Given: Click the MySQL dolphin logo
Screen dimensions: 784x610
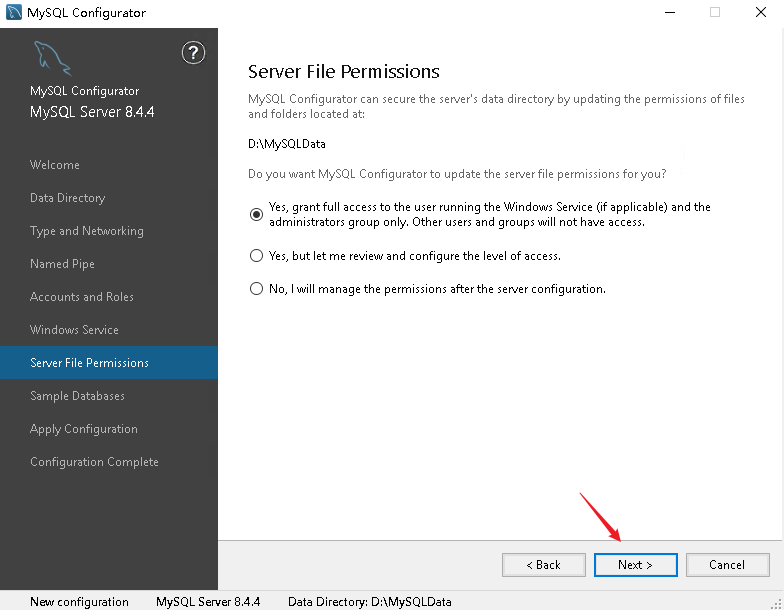Looking at the screenshot, I should point(51,58).
